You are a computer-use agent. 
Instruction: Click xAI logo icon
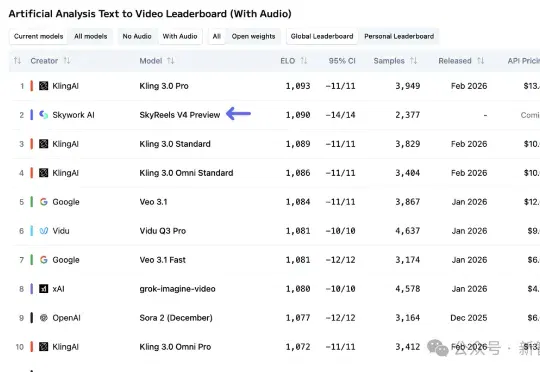click(43, 289)
